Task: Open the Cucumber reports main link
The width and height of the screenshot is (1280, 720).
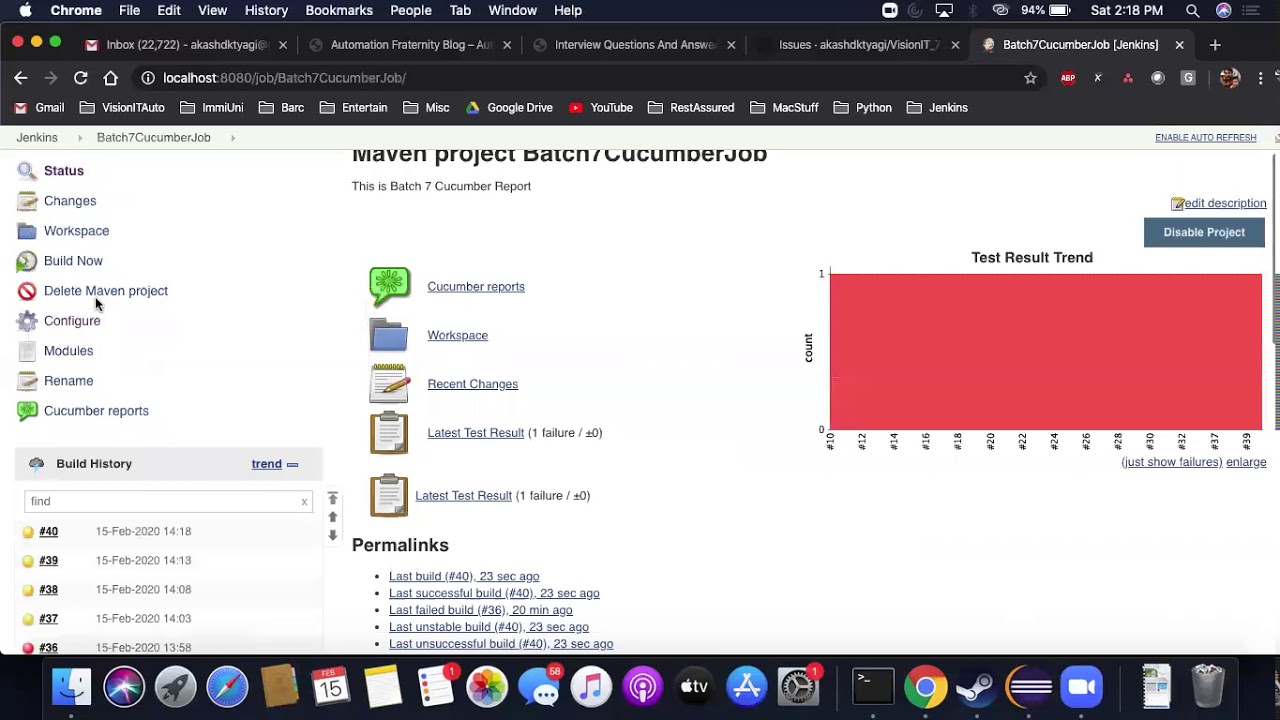Action: point(476,287)
